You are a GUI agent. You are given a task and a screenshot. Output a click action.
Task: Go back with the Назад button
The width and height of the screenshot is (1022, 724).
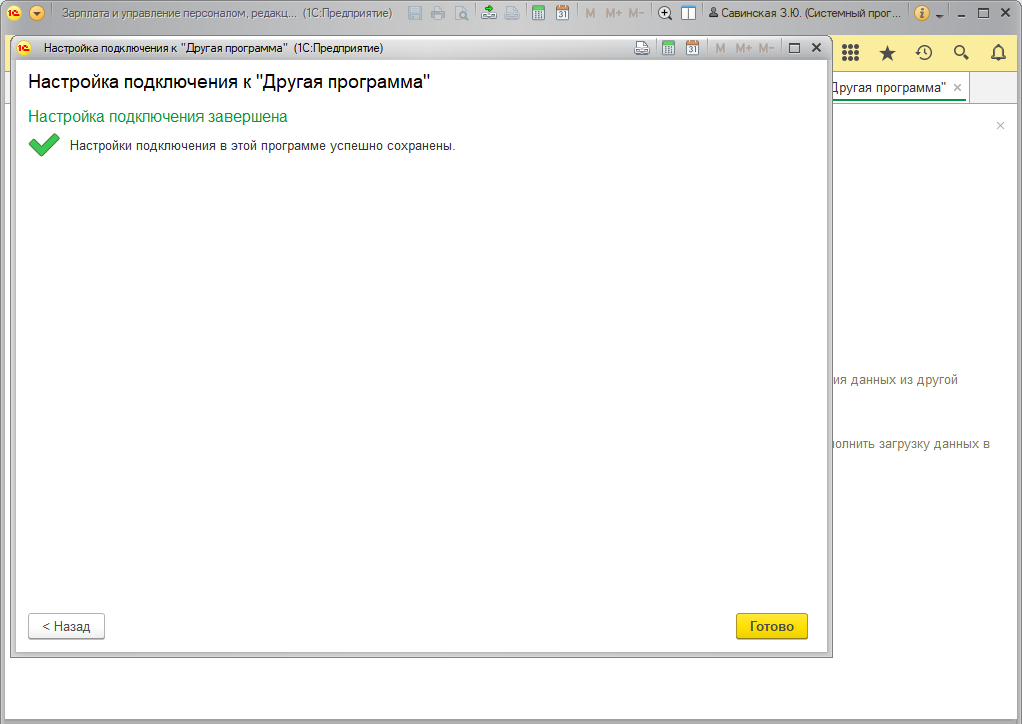[66, 626]
